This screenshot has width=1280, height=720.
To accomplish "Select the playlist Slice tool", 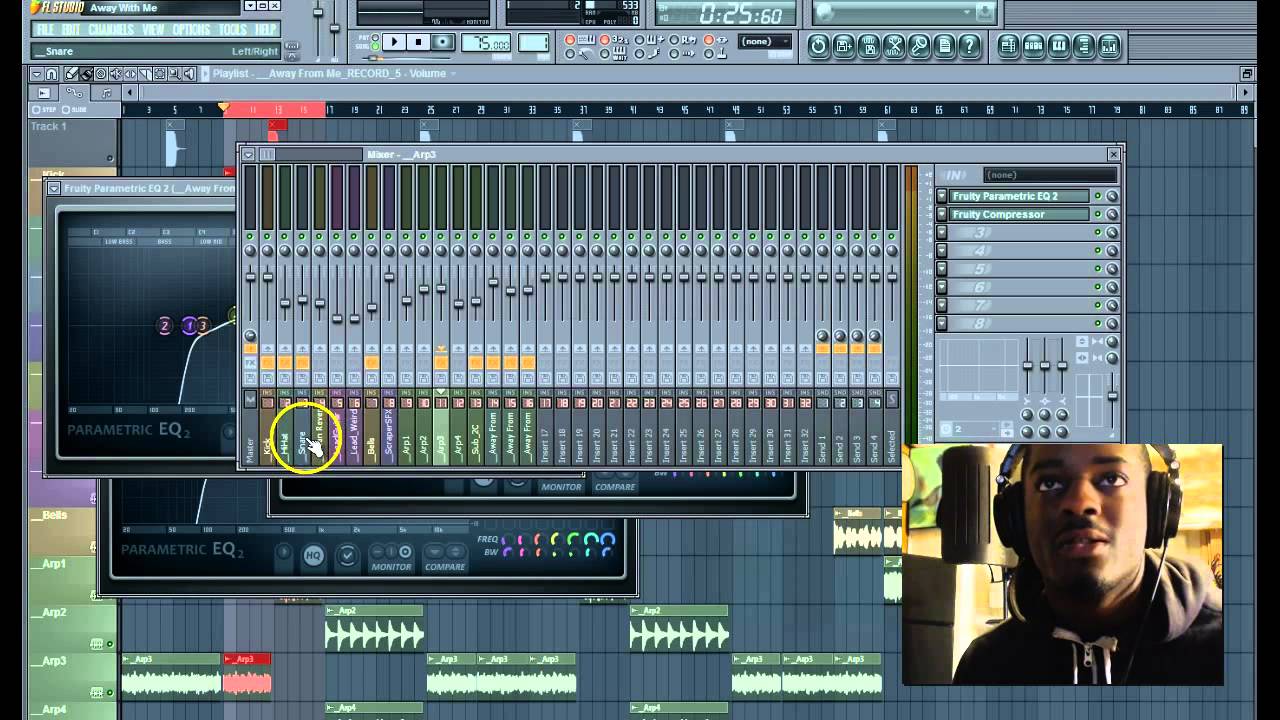I will coord(145,73).
